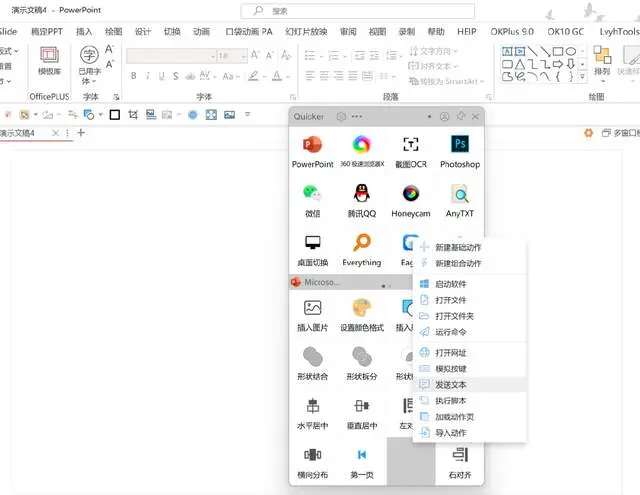The image size is (640, 495).
Task: Choose 打开文件夹 in context menu
Action: pos(469,316)
